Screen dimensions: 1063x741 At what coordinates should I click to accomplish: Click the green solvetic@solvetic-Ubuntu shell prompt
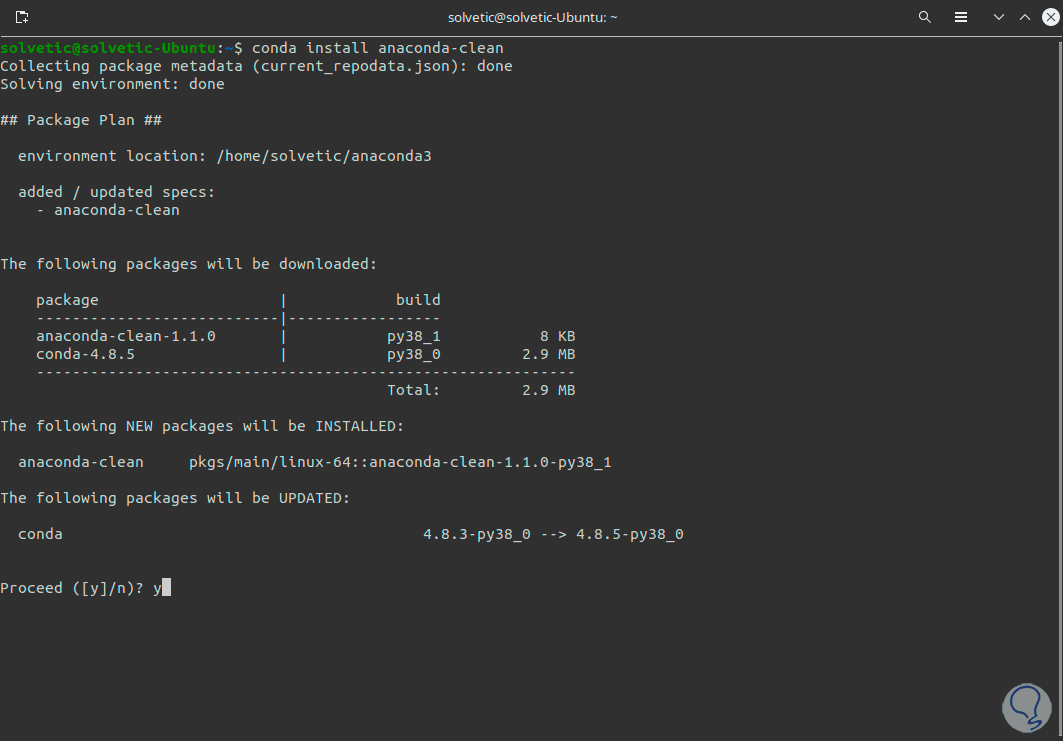pos(108,48)
